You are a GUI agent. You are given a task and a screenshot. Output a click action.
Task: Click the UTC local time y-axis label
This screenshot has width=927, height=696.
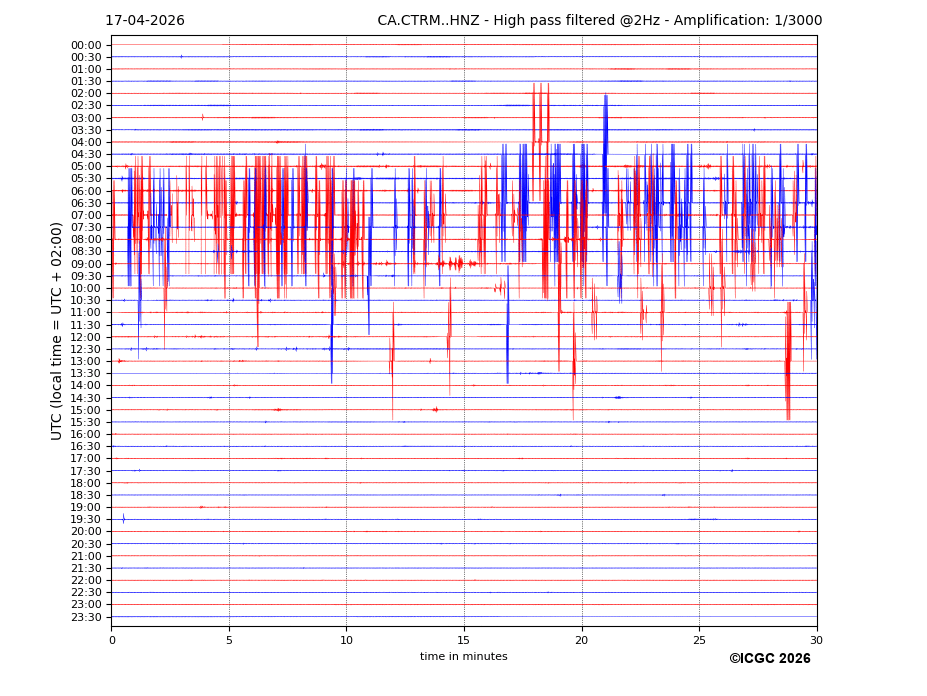point(57,331)
